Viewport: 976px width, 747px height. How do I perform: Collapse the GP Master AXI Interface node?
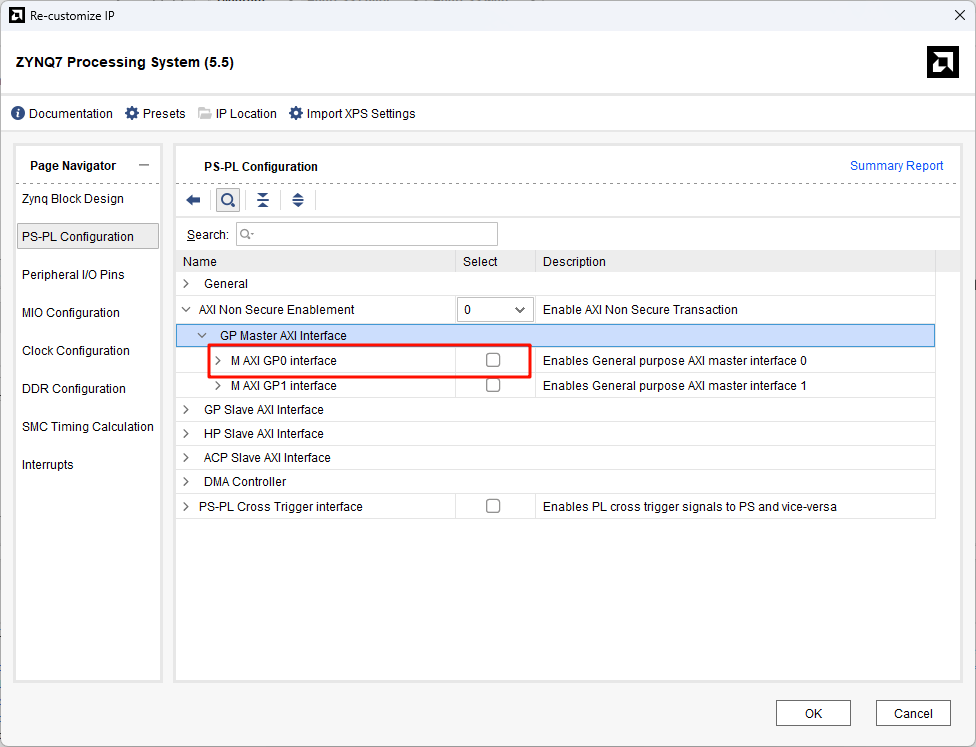point(202,336)
